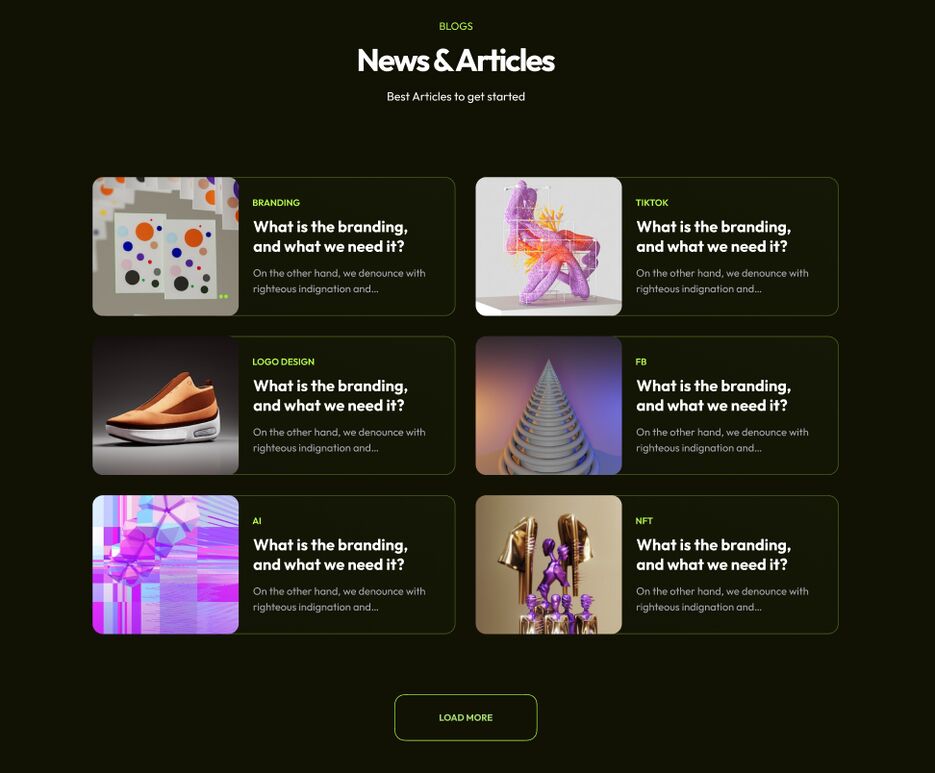Click the LOAD MORE button
Screen dimensions: 935x773
(466, 718)
